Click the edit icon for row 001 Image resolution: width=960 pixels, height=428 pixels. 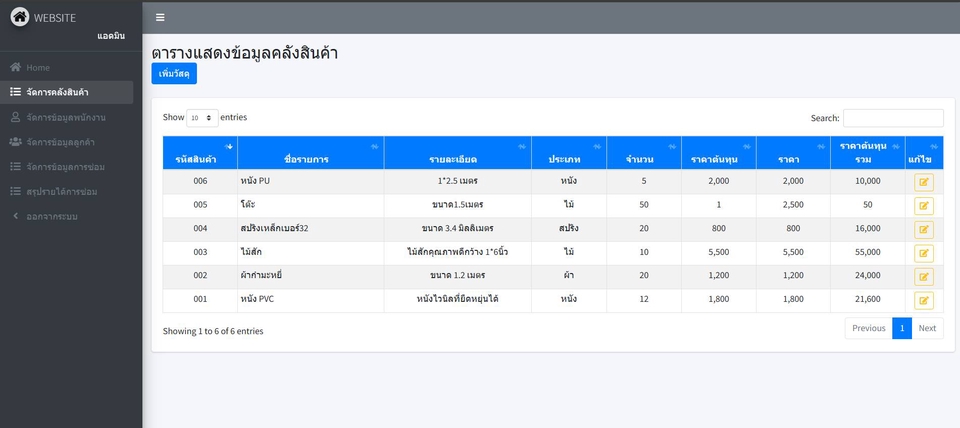point(924,301)
